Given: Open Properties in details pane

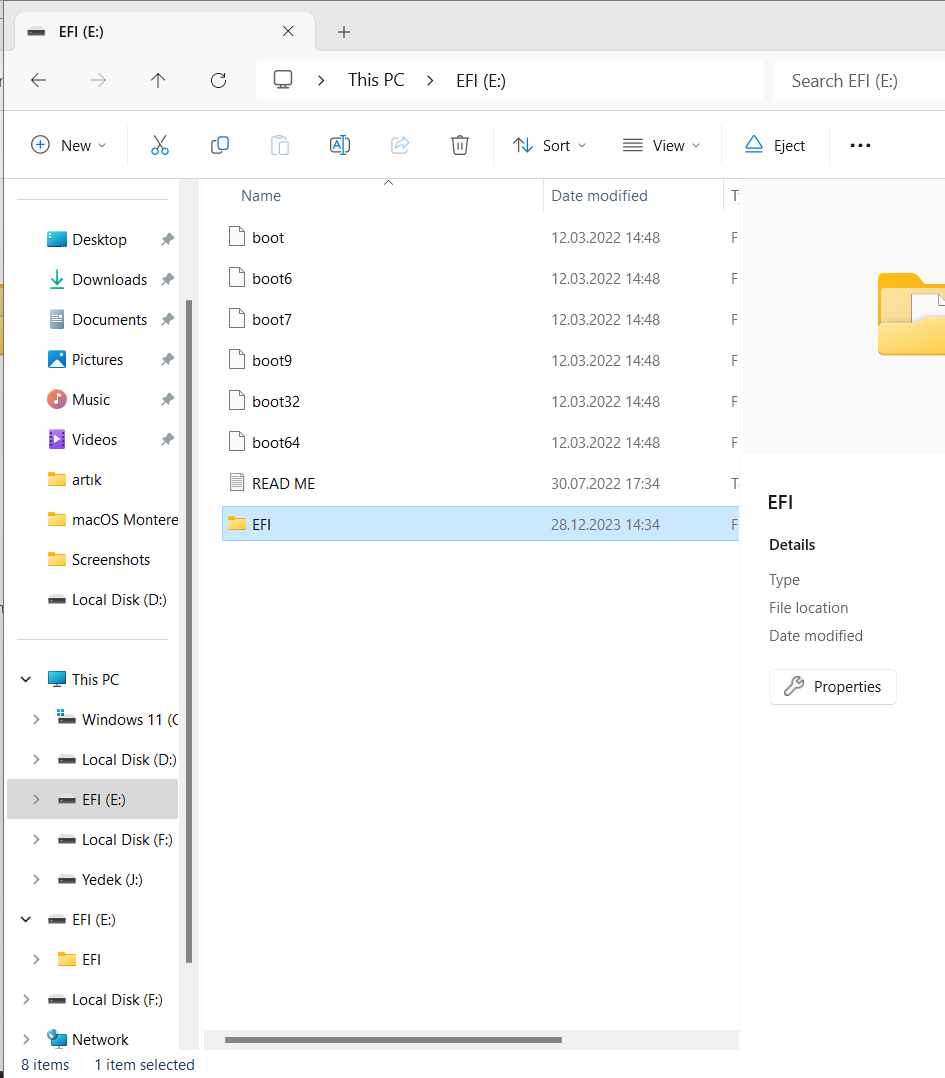Looking at the screenshot, I should [x=832, y=687].
